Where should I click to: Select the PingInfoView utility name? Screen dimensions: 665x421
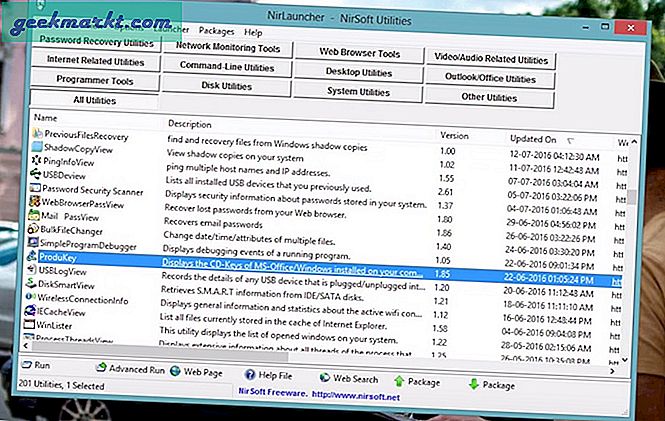pyautogui.click(x=68, y=162)
